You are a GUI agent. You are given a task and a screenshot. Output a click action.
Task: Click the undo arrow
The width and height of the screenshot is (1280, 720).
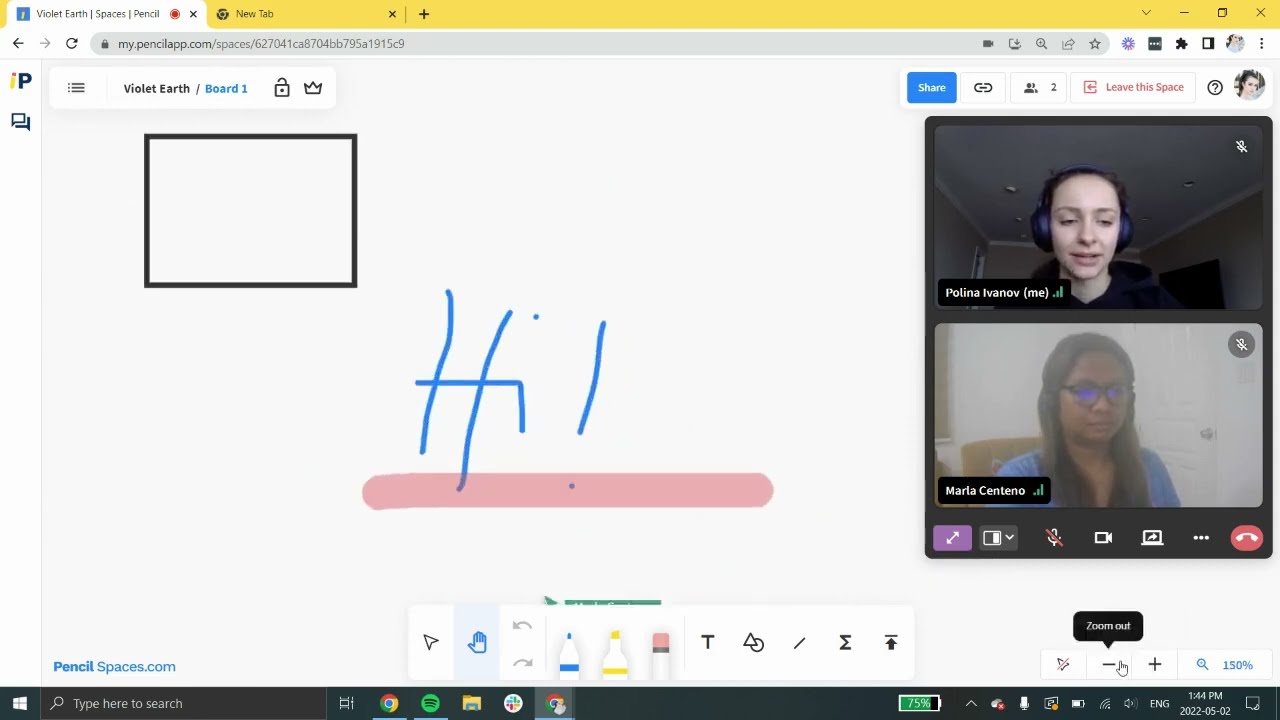click(522, 626)
